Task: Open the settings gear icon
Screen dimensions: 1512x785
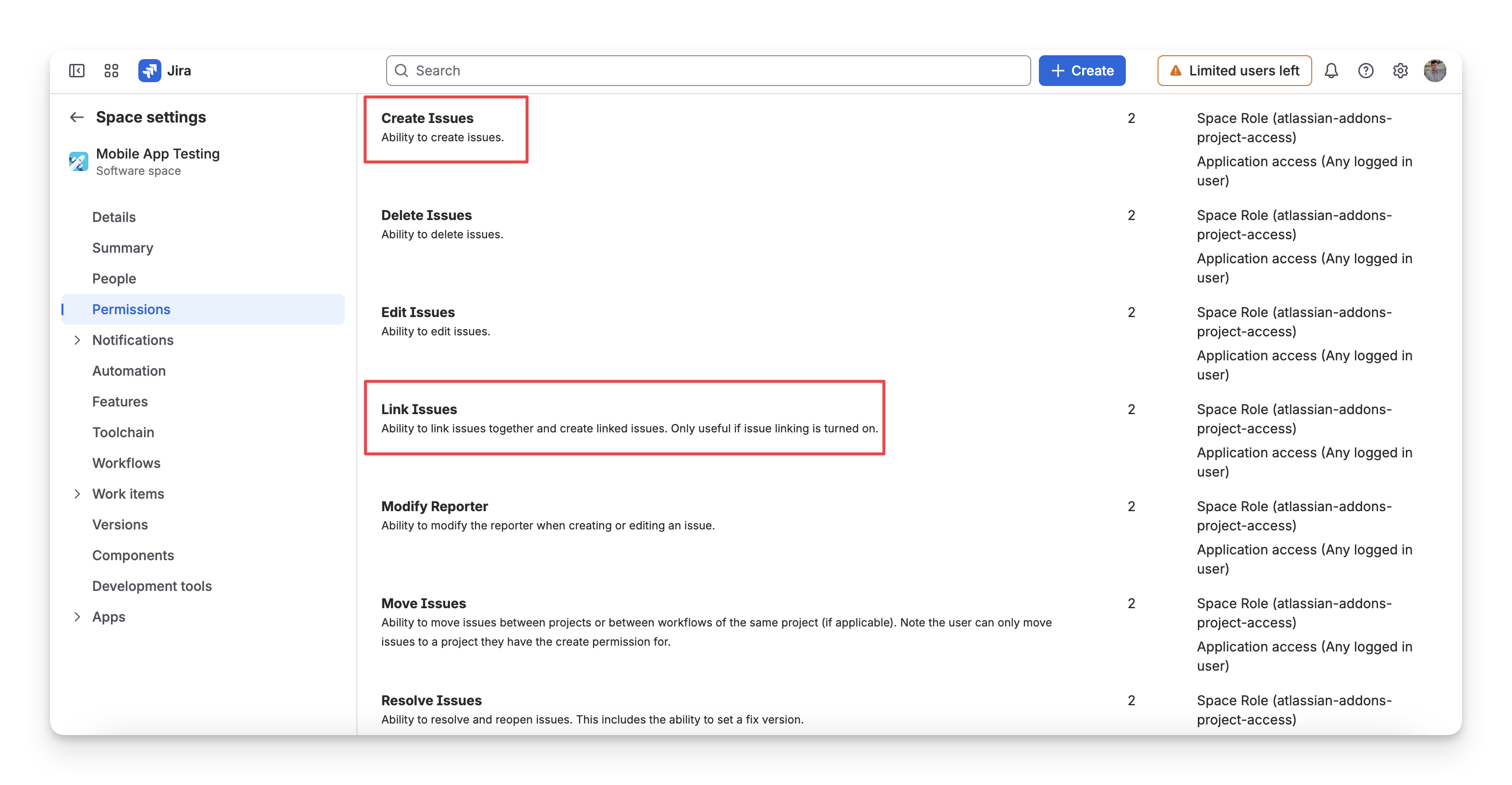Action: pyautogui.click(x=1400, y=71)
